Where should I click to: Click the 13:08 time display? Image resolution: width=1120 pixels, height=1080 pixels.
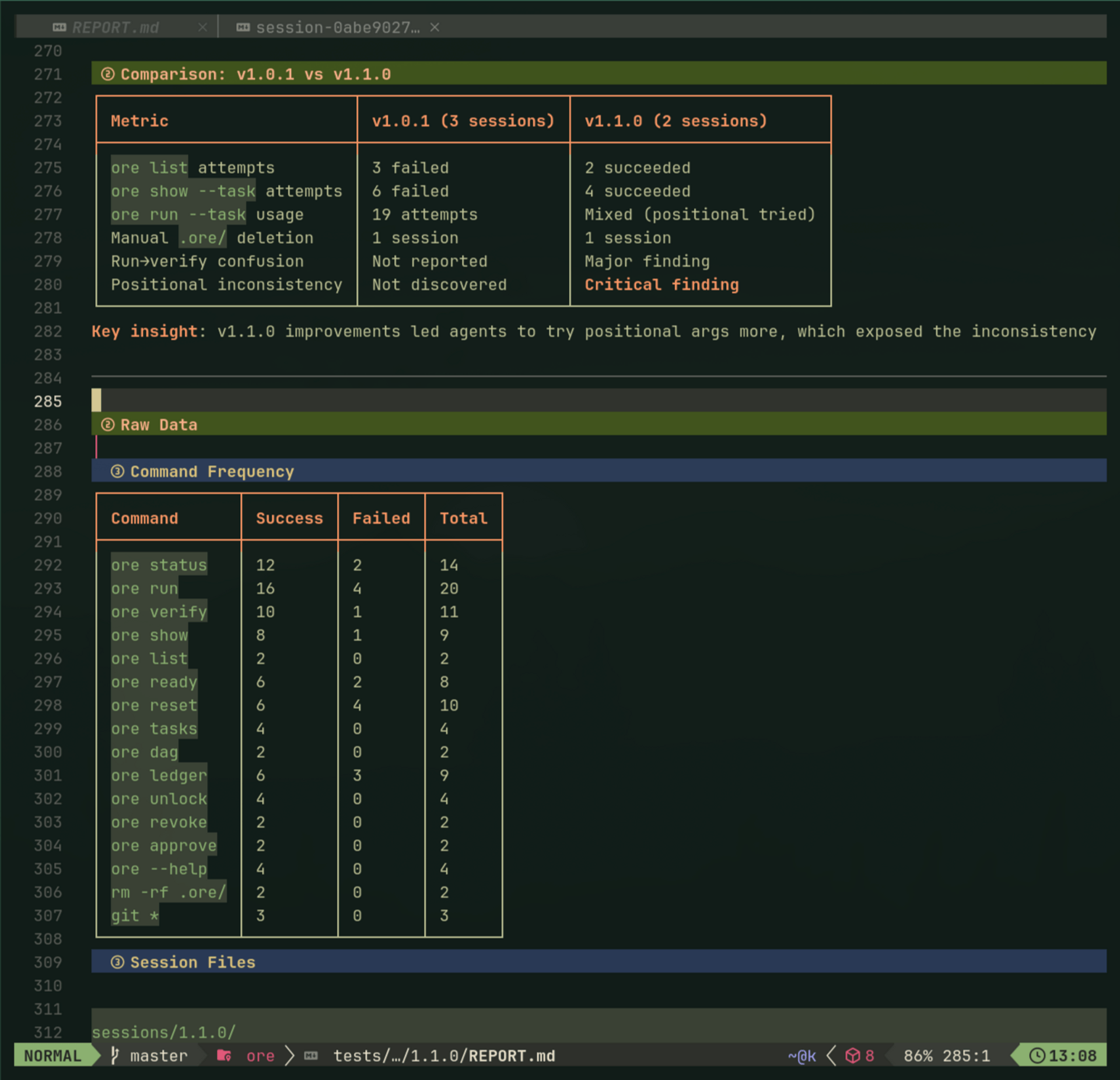pyautogui.click(x=1073, y=1056)
